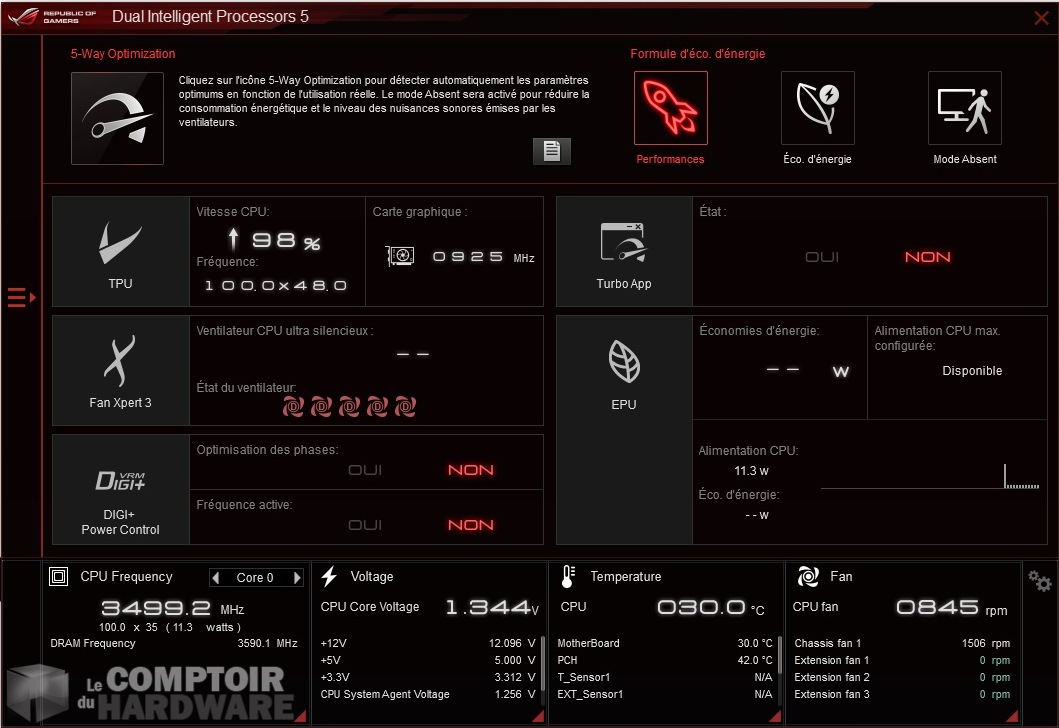Set Optimisation des phases to OUI
1059x728 pixels.
(x=365, y=470)
